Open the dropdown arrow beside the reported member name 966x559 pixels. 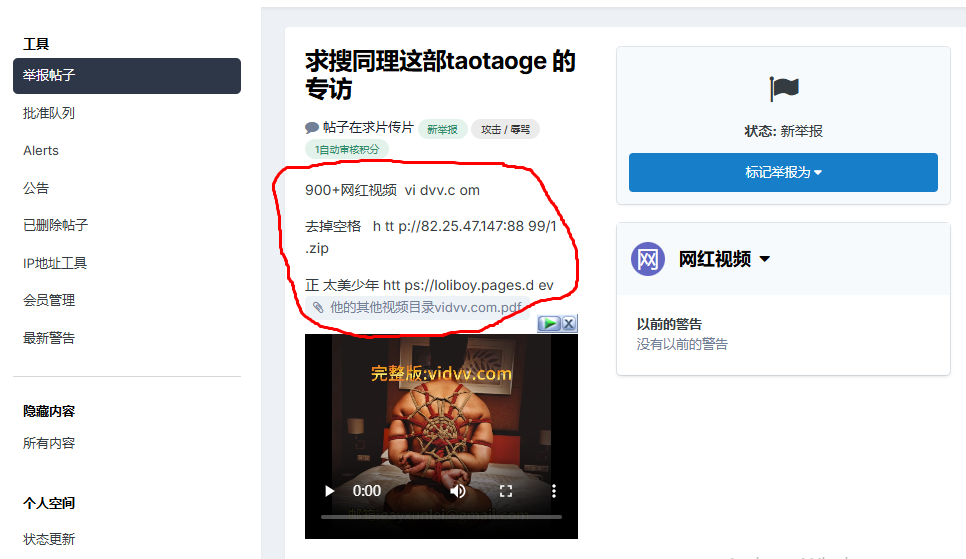coord(765,260)
